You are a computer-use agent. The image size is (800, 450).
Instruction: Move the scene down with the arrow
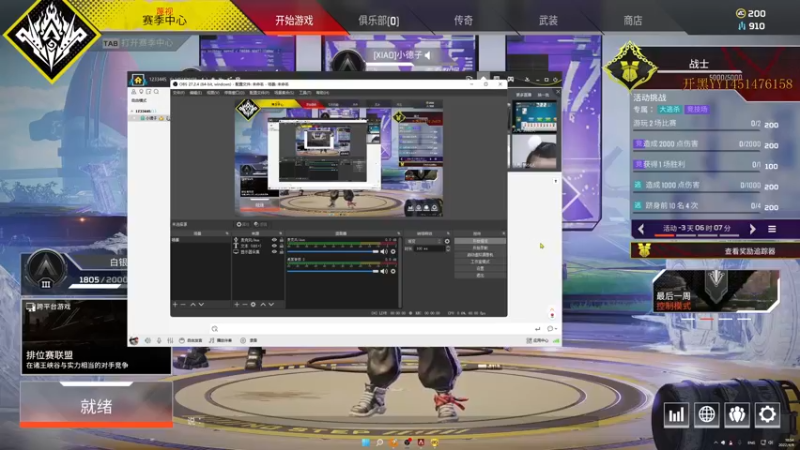(201, 304)
